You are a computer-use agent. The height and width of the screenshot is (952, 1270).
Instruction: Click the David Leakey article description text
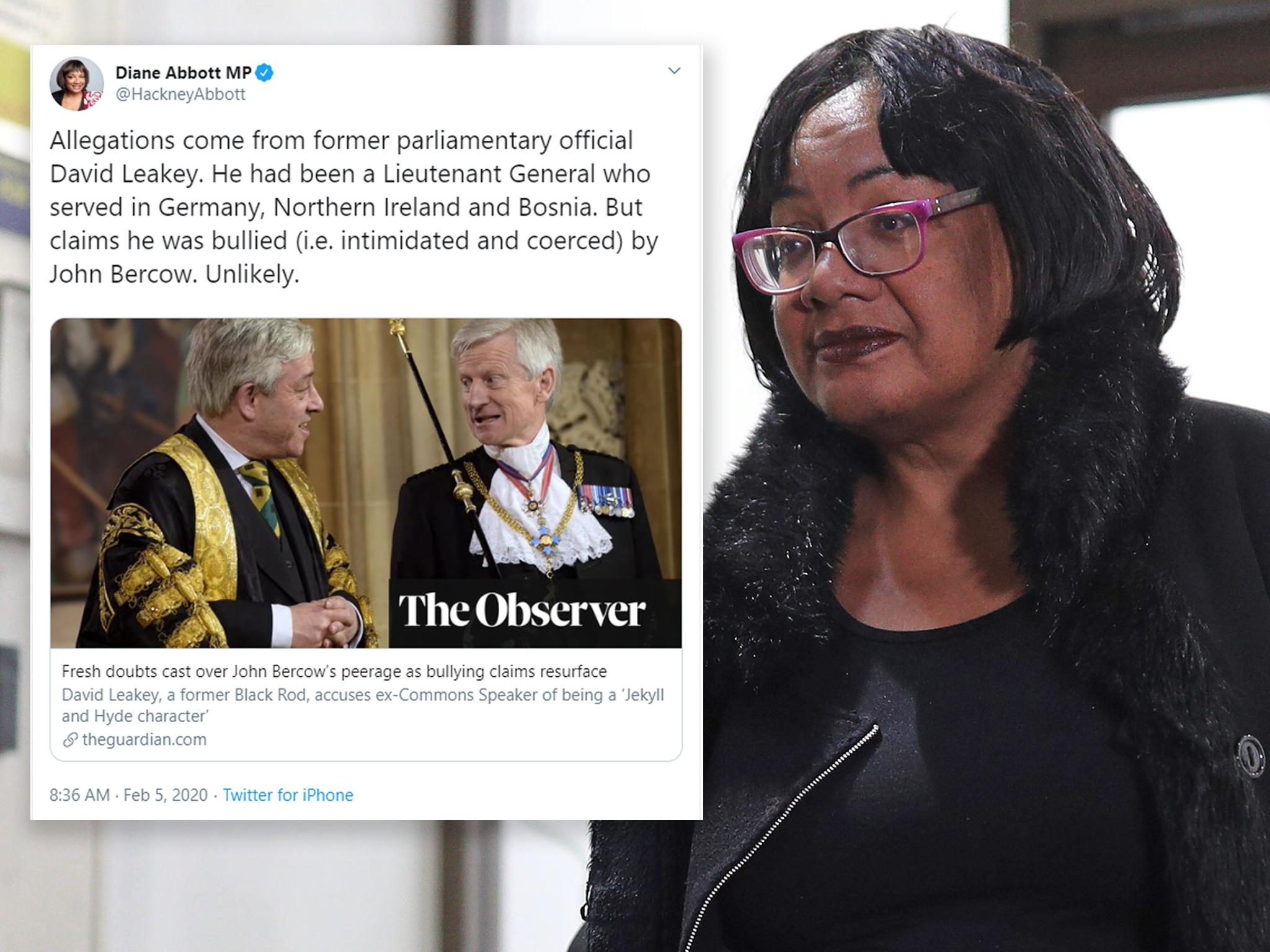point(363,705)
